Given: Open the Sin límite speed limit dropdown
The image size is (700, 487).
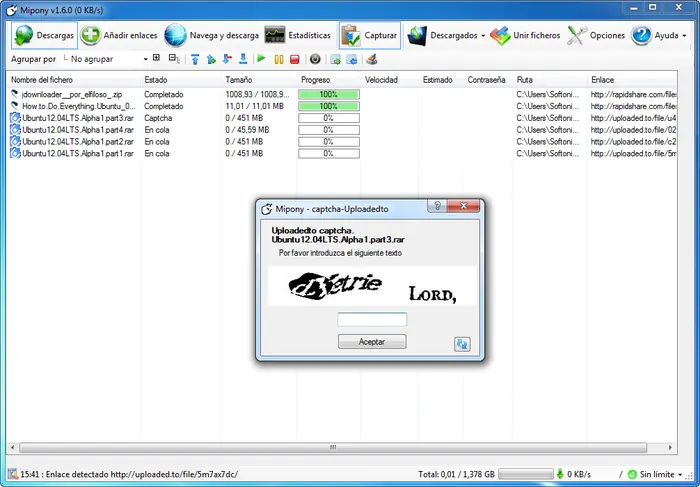Looking at the screenshot, I should [x=656, y=474].
